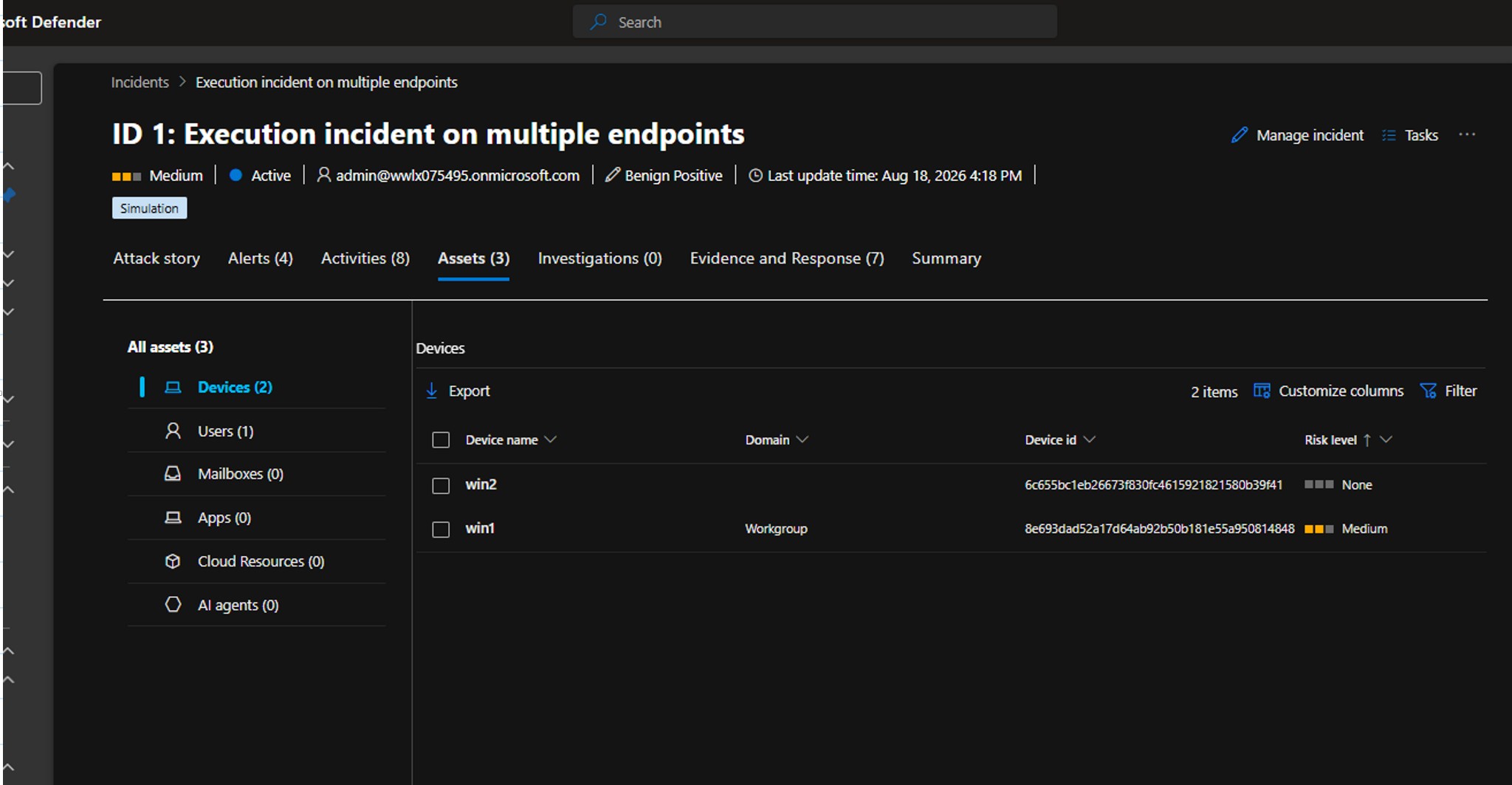Click the Mailboxes inbox icon
The height and width of the screenshot is (785, 1512).
[173, 473]
